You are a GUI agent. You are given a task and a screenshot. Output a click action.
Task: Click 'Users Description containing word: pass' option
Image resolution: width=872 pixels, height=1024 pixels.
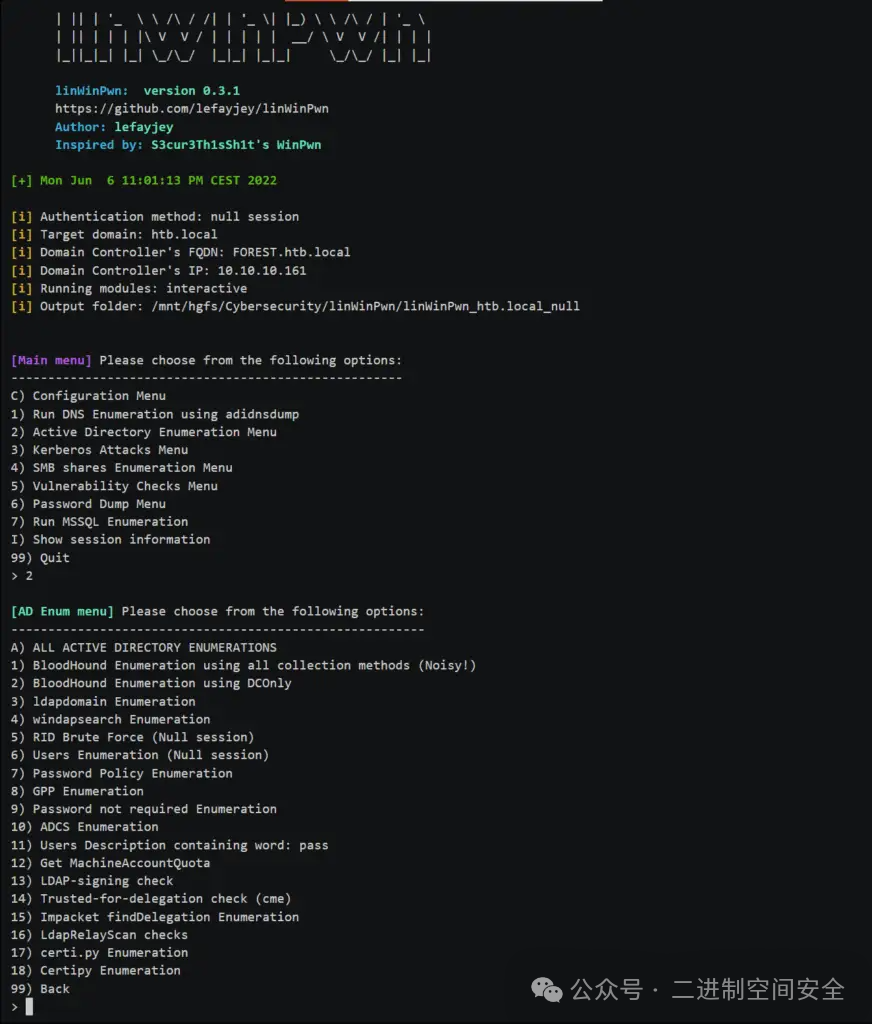[x=170, y=845]
